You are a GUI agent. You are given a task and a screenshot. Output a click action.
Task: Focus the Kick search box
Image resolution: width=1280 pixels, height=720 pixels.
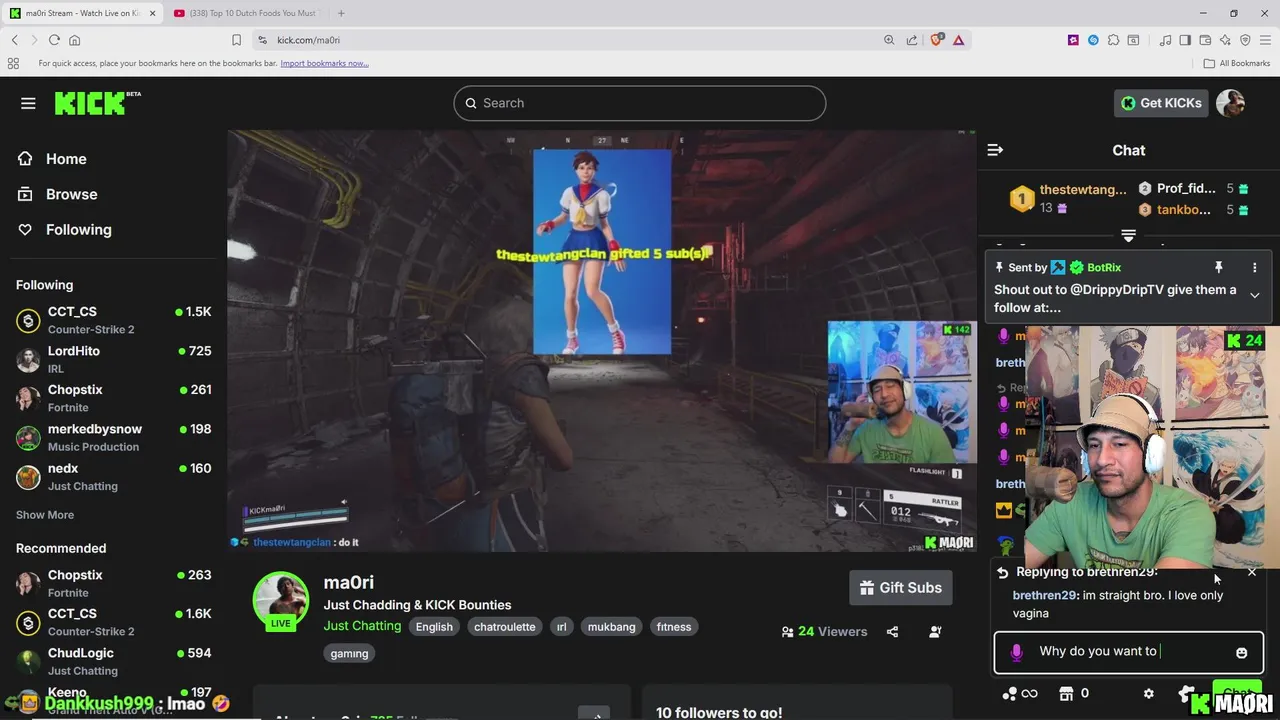pos(640,103)
